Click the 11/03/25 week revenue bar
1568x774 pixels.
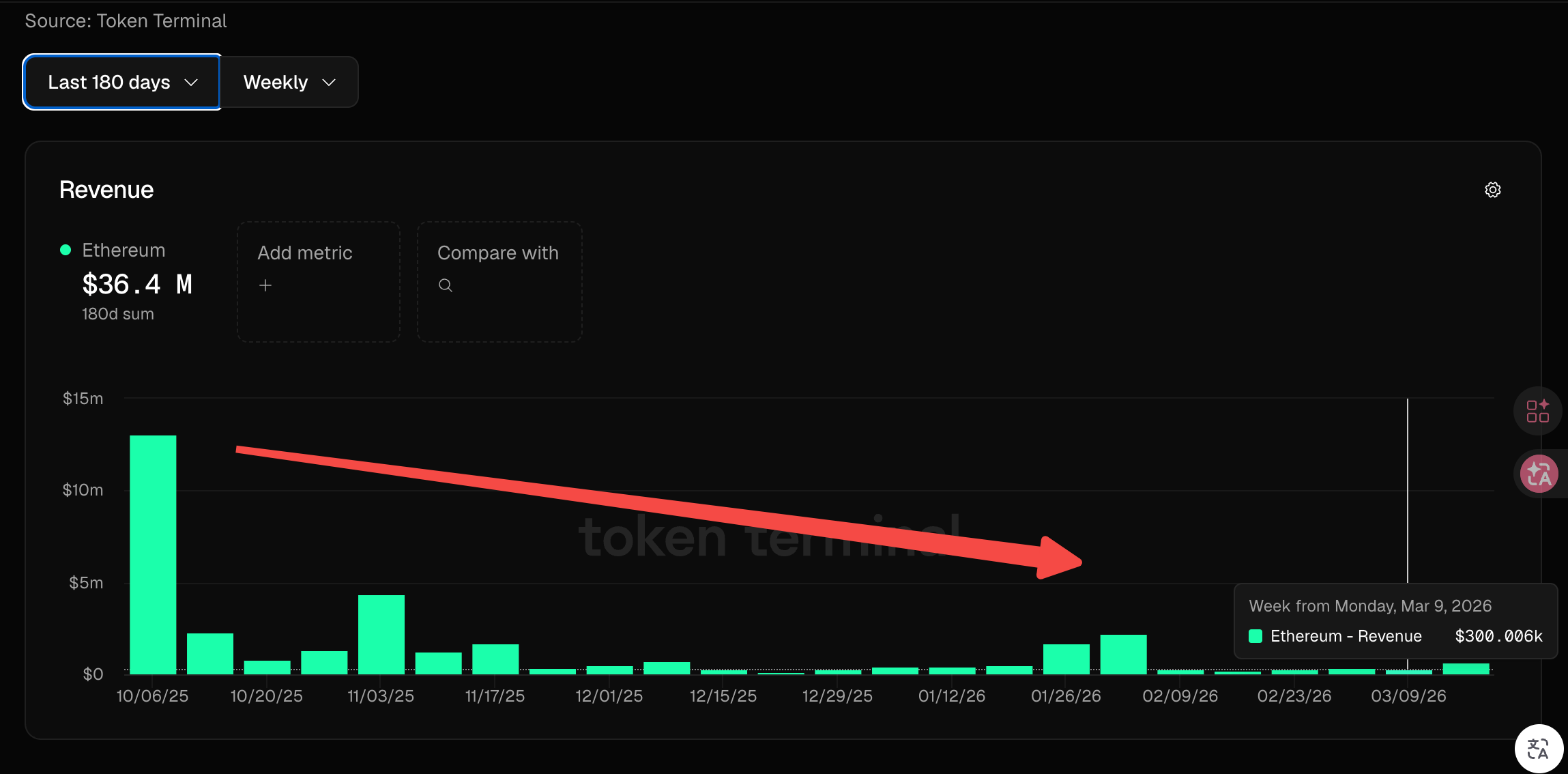(x=381, y=635)
